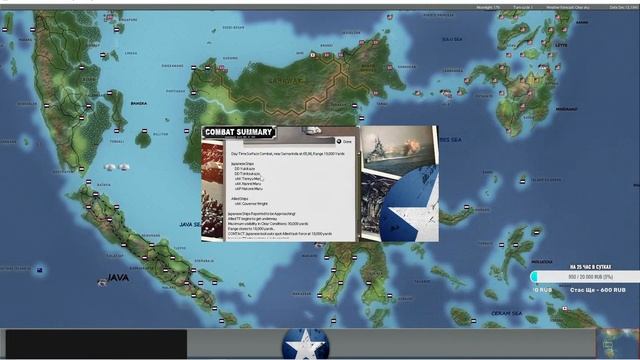
Task: Click the right cloud icon west of Java Sea
Action: [124, 167]
